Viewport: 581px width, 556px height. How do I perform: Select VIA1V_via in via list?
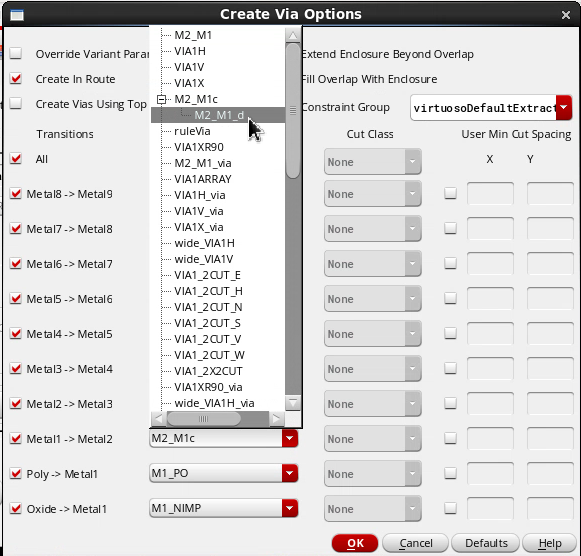[x=199, y=211]
